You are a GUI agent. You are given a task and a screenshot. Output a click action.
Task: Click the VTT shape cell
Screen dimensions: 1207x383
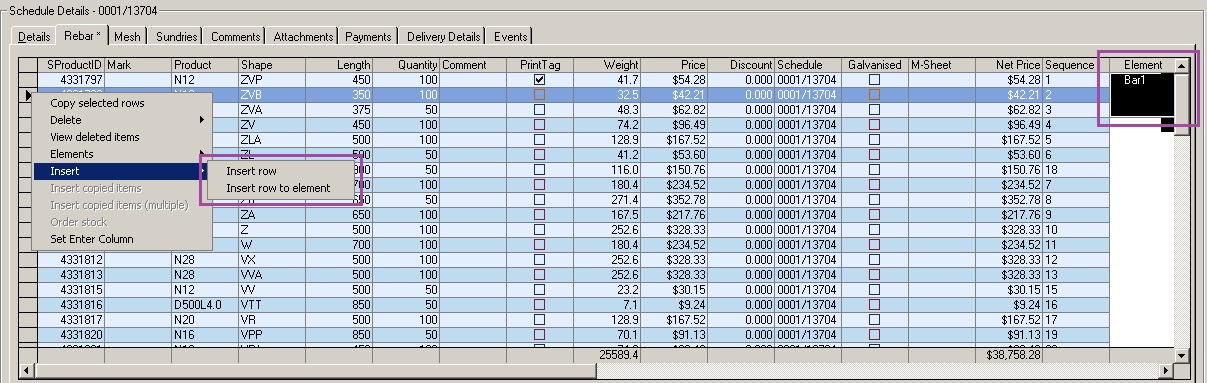(271, 304)
